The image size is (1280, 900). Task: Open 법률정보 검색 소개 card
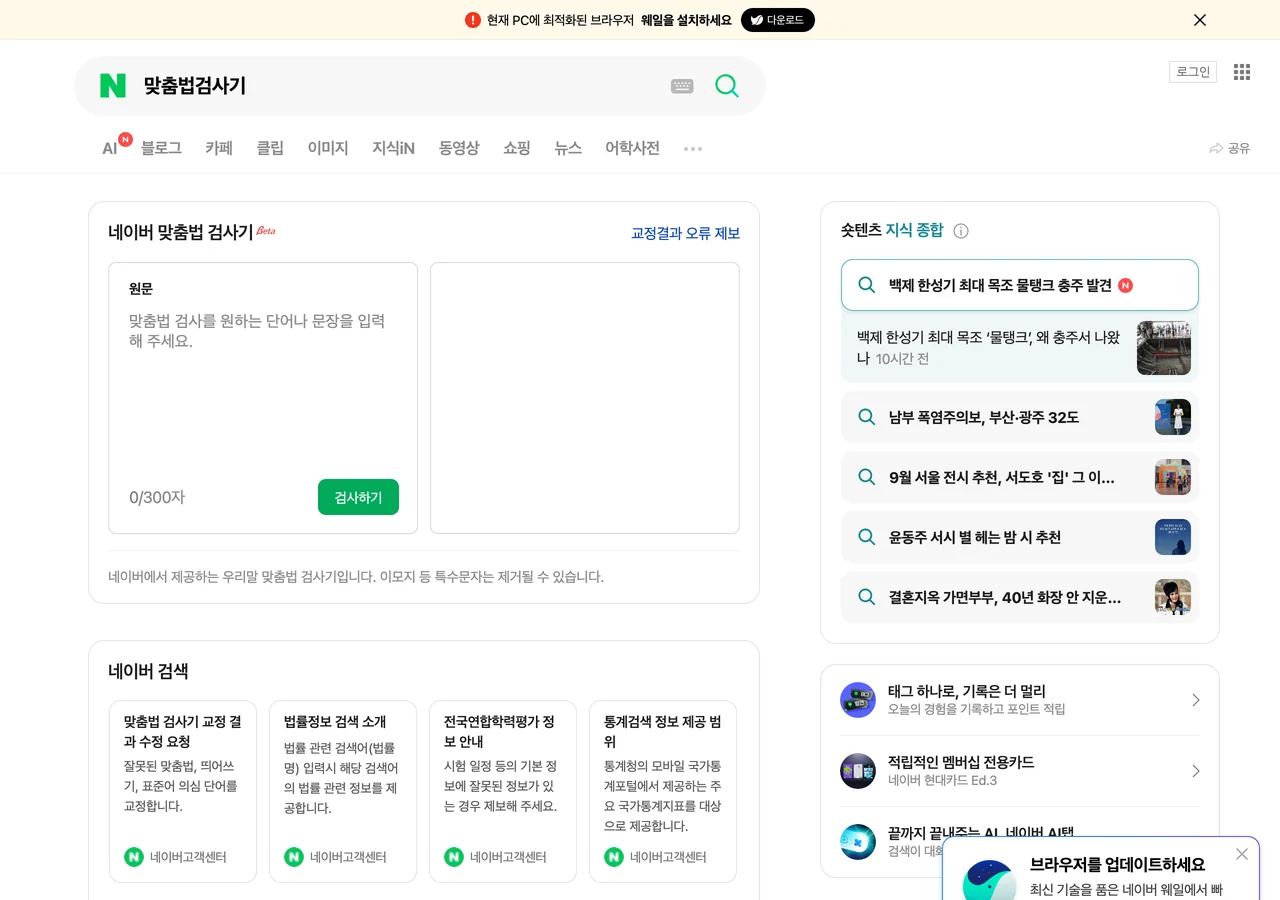(343, 791)
